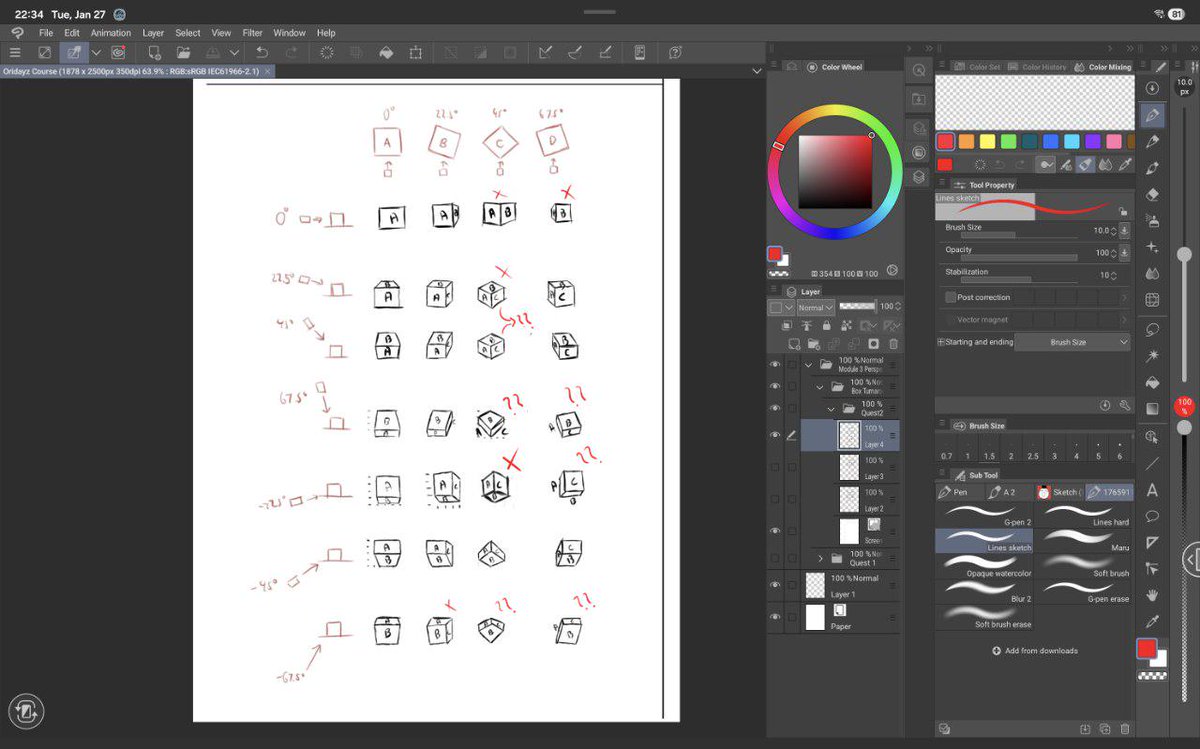Viewport: 1200px width, 749px height.
Task: Open the Normal blending mode dropdown
Action: pyautogui.click(x=816, y=307)
